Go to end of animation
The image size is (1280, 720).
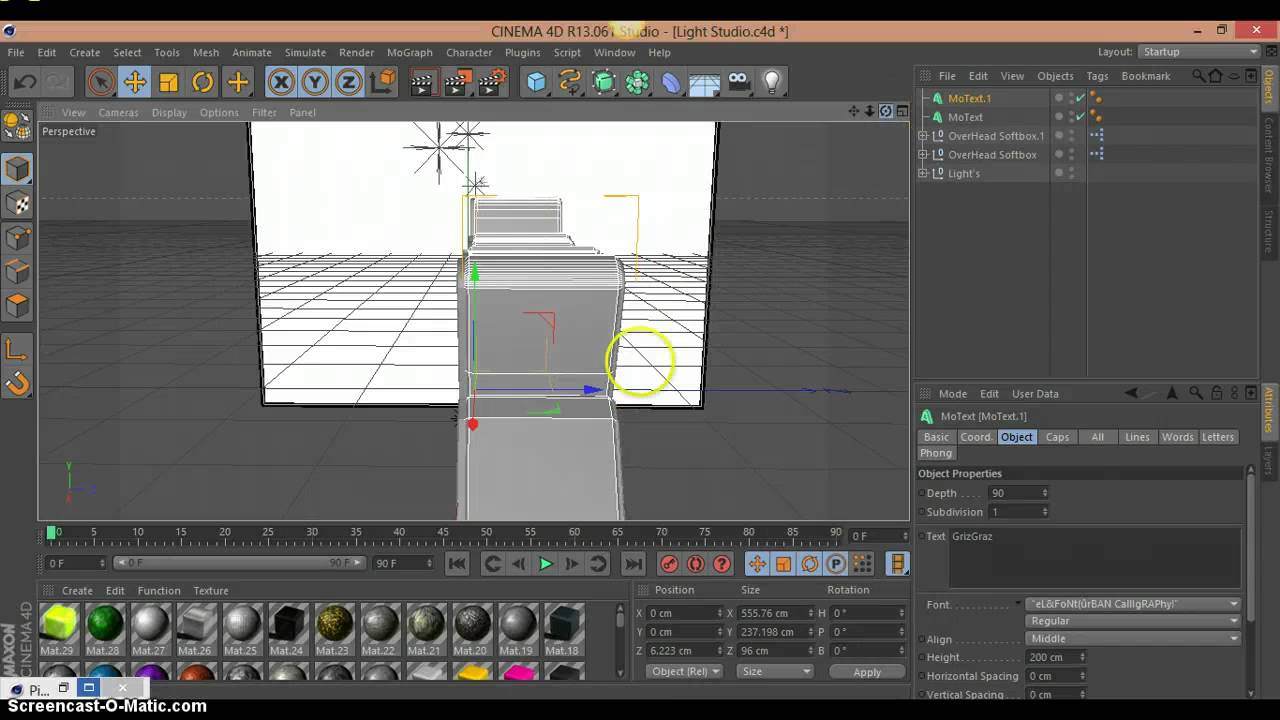coord(633,564)
